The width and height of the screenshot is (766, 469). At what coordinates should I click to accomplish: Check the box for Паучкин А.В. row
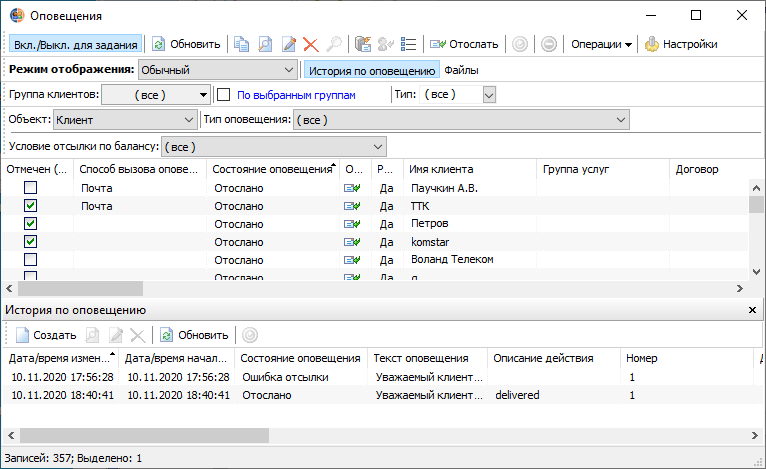(x=30, y=188)
